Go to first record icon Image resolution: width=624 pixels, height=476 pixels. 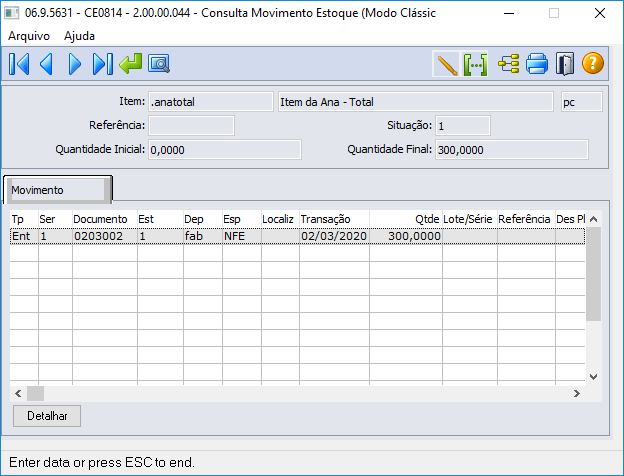[x=19, y=64]
